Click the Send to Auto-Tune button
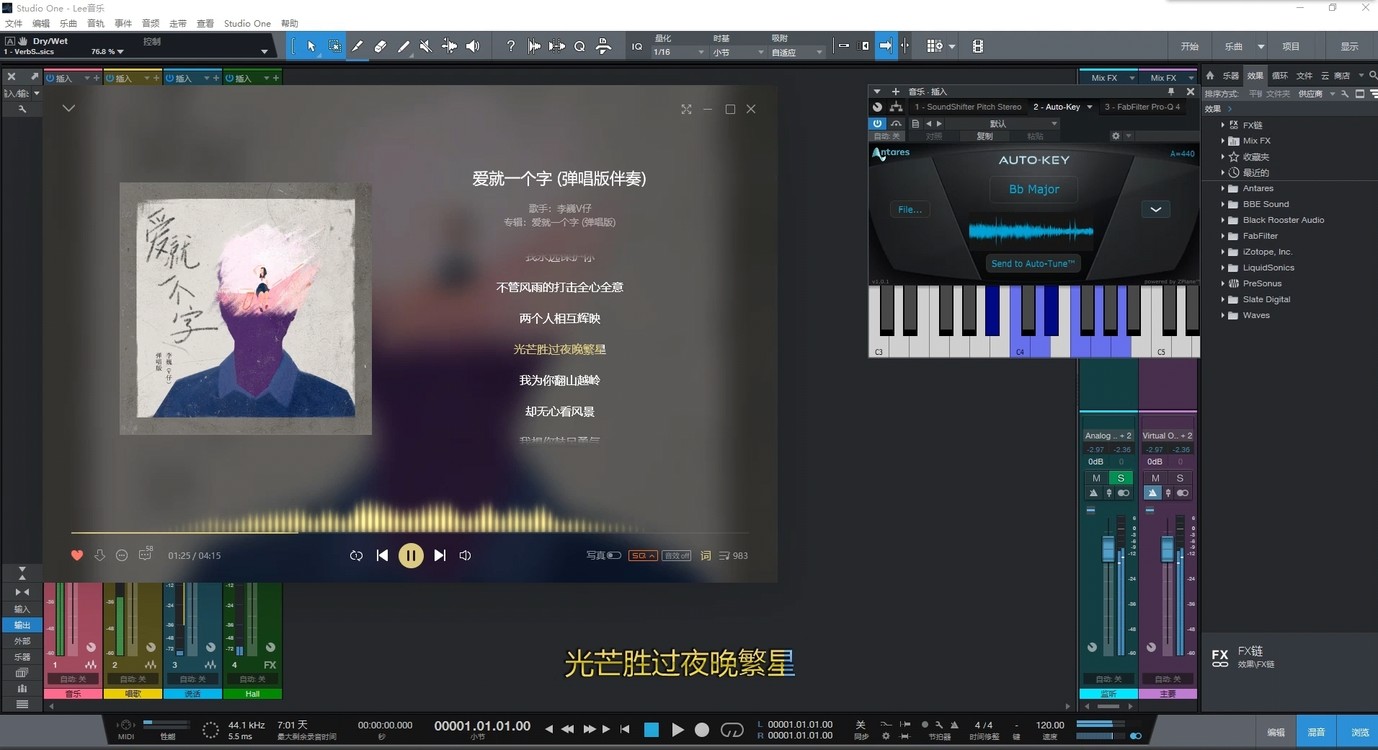 click(x=1033, y=263)
